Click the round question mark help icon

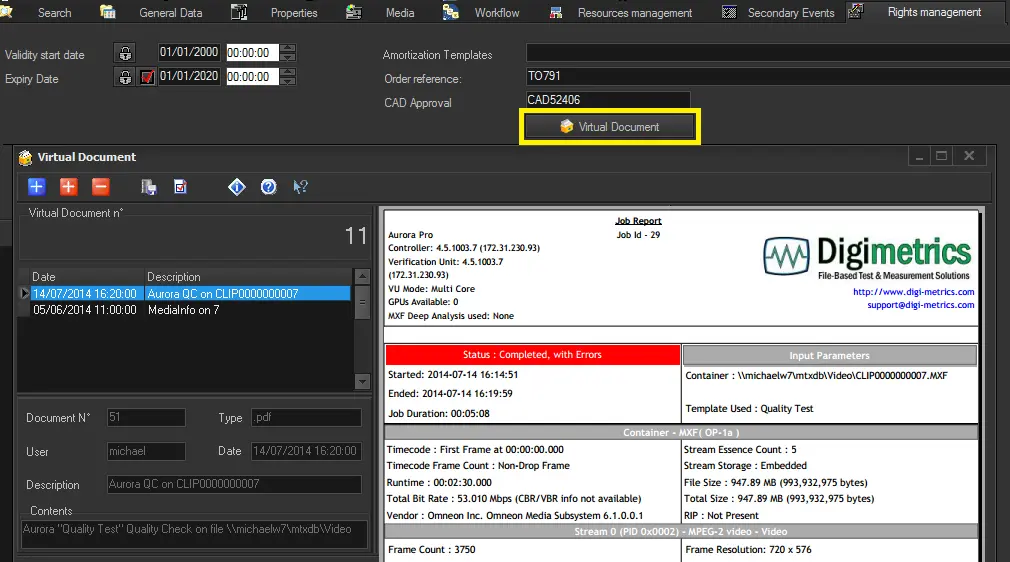pos(268,186)
